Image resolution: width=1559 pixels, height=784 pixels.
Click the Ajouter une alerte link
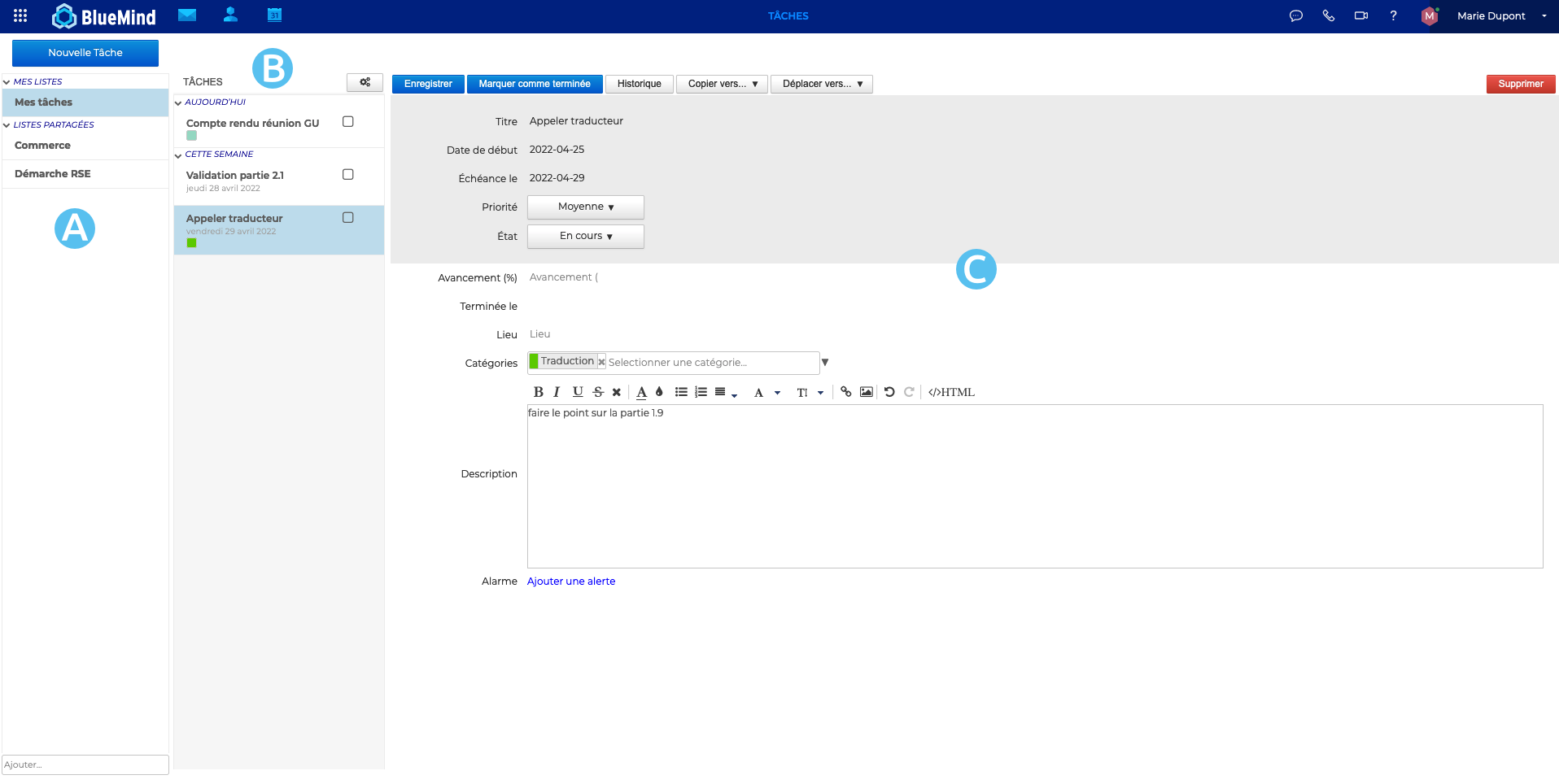click(570, 581)
